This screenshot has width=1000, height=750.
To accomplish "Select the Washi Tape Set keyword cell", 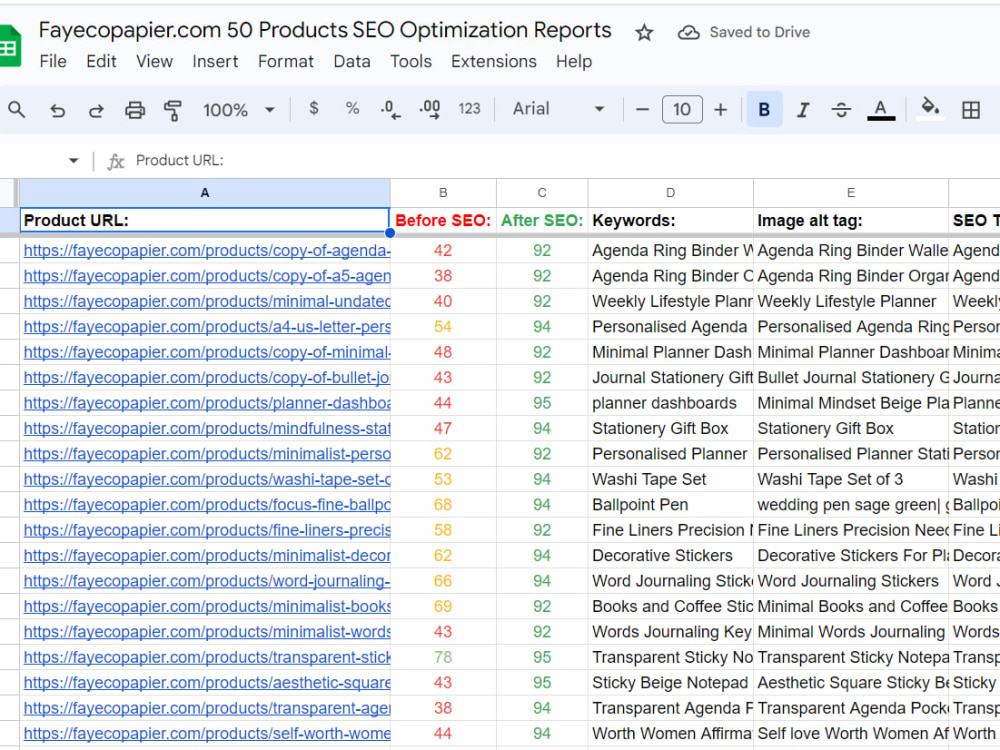I will [670, 480].
